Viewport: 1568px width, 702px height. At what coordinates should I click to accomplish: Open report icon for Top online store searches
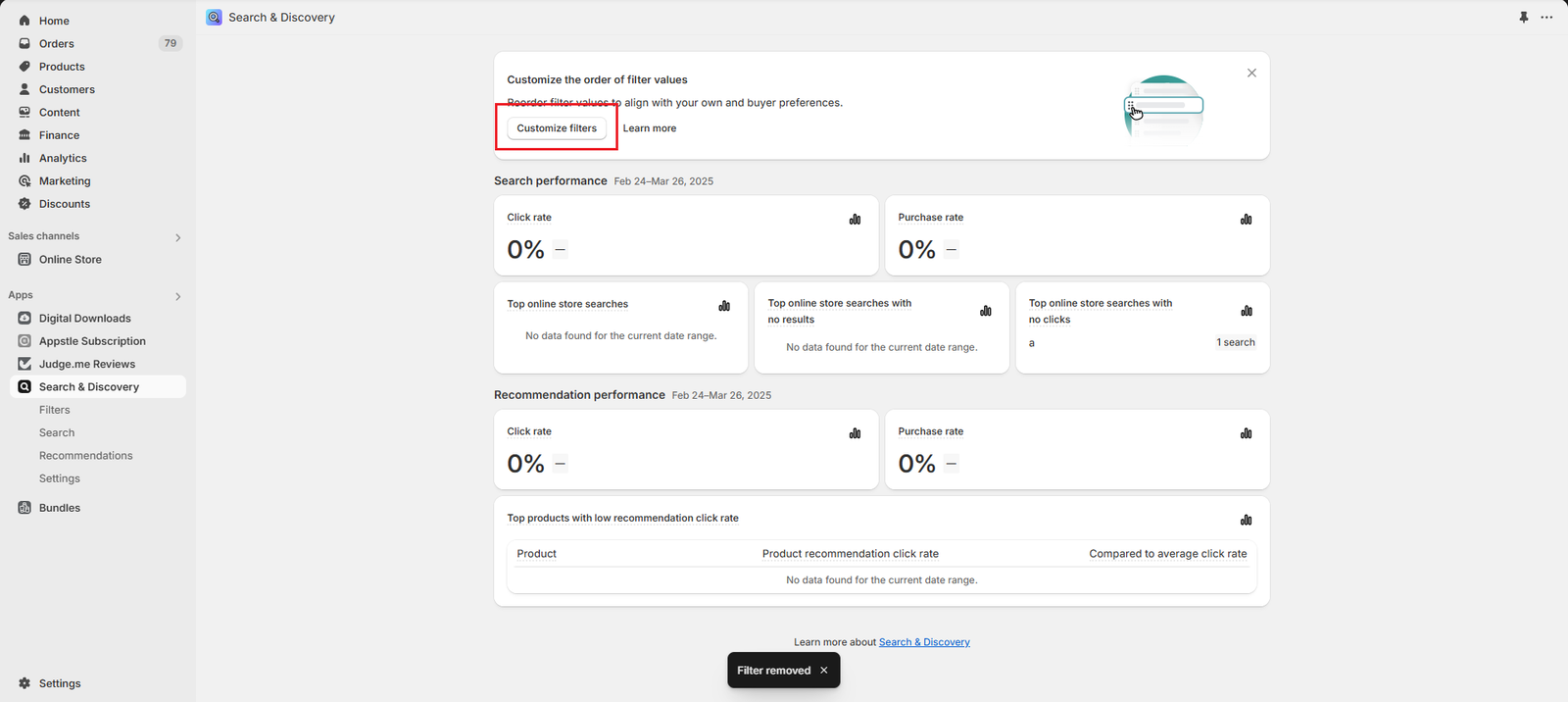coord(724,306)
